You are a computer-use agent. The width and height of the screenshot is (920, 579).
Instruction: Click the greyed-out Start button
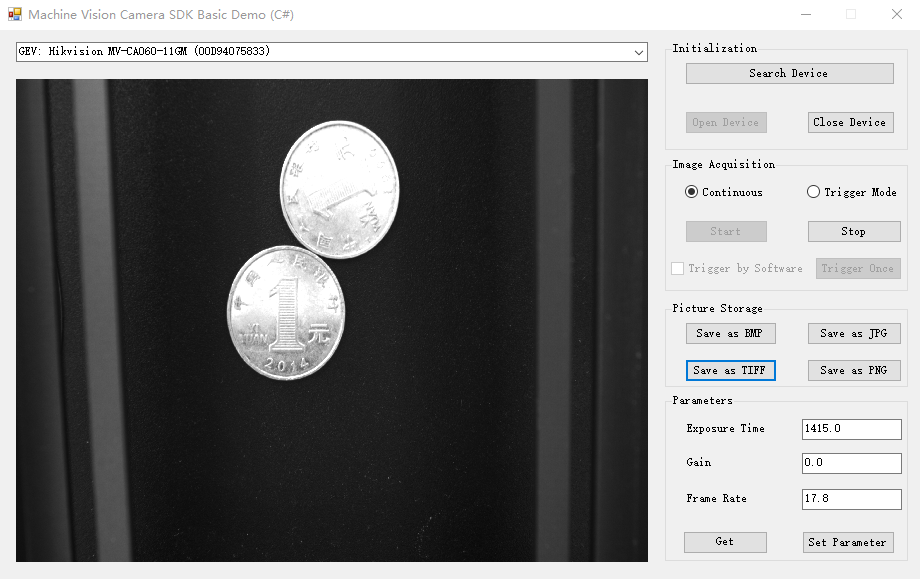(726, 231)
